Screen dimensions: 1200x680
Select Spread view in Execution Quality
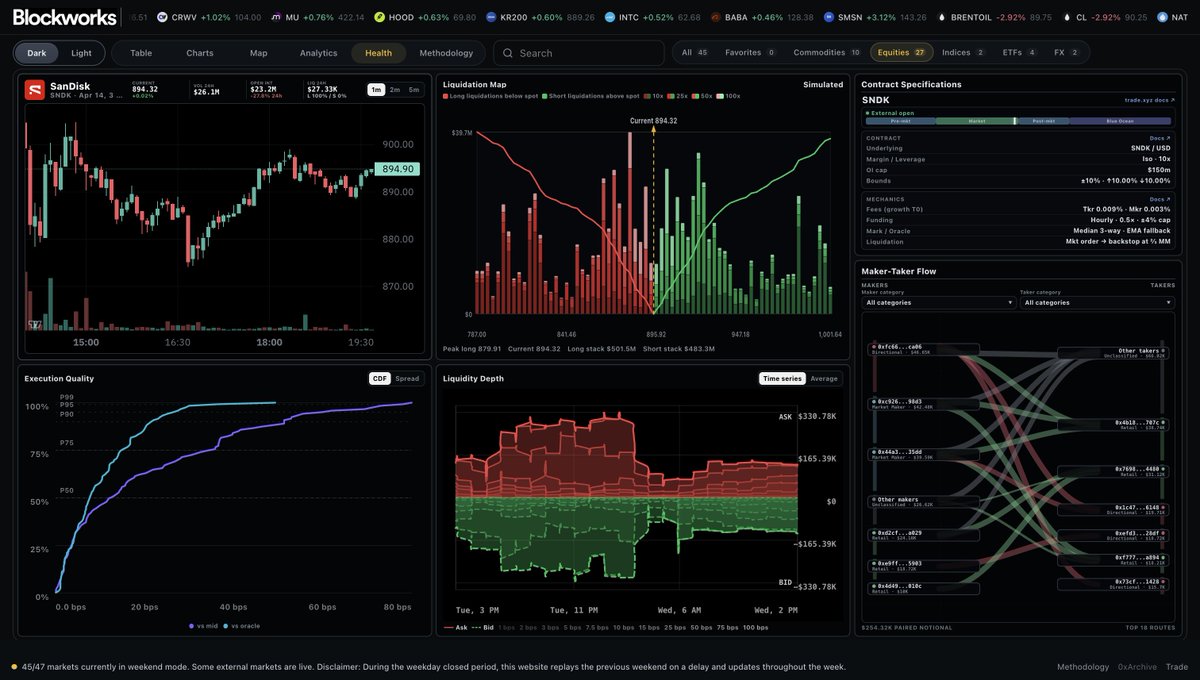point(407,379)
